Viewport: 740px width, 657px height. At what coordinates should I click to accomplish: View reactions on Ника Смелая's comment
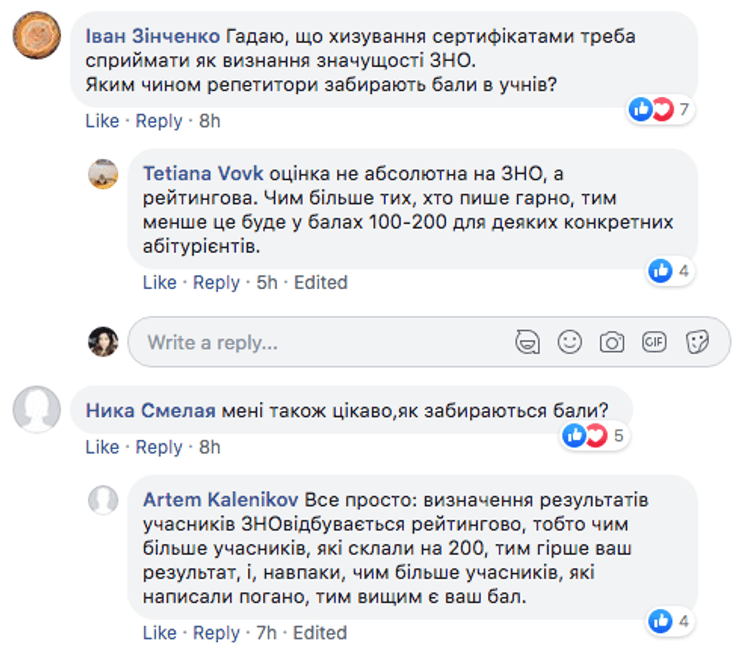(x=595, y=436)
